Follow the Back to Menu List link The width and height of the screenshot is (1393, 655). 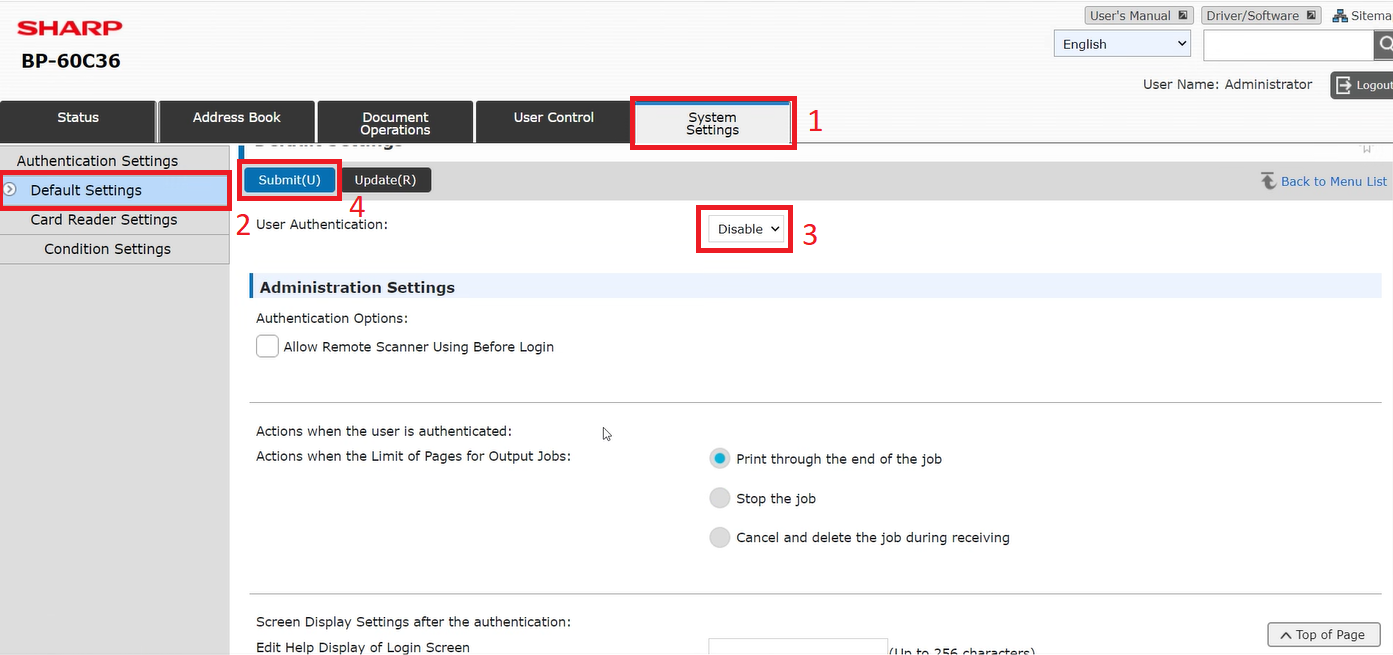pos(1334,181)
